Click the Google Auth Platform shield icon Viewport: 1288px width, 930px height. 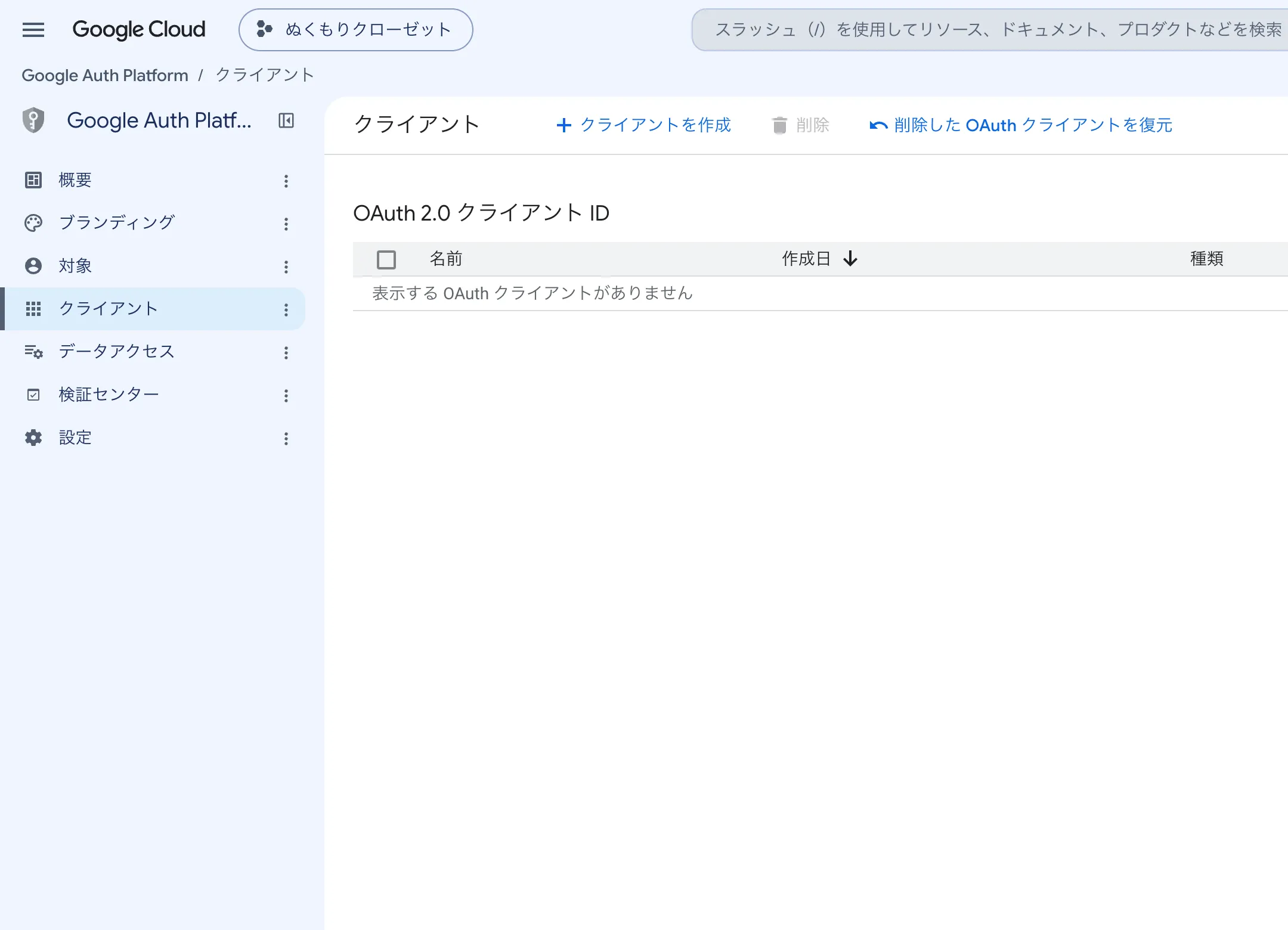coord(33,120)
